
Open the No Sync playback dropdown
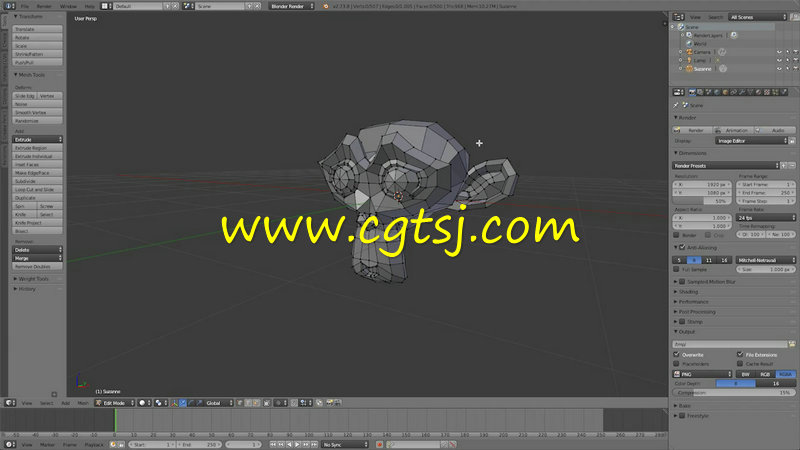(345, 445)
